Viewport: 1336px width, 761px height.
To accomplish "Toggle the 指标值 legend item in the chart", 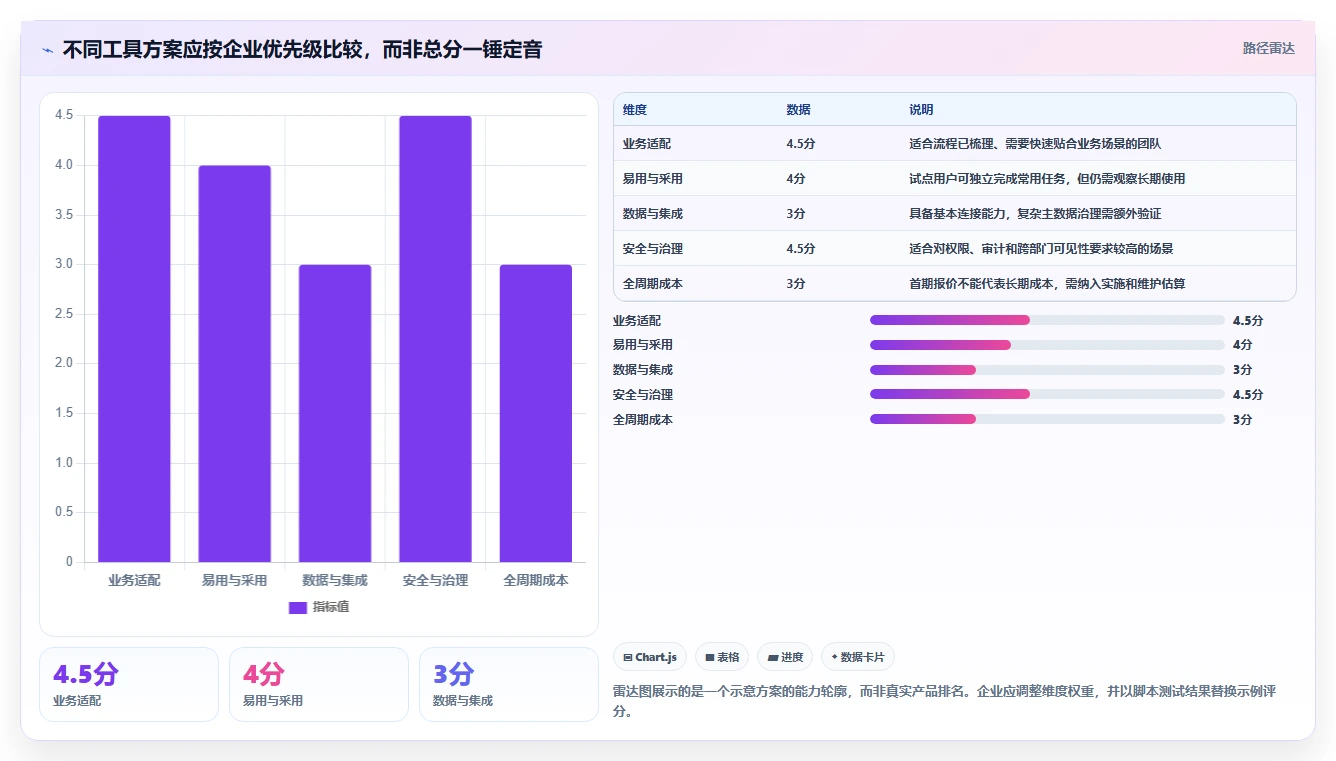I will coord(319,607).
